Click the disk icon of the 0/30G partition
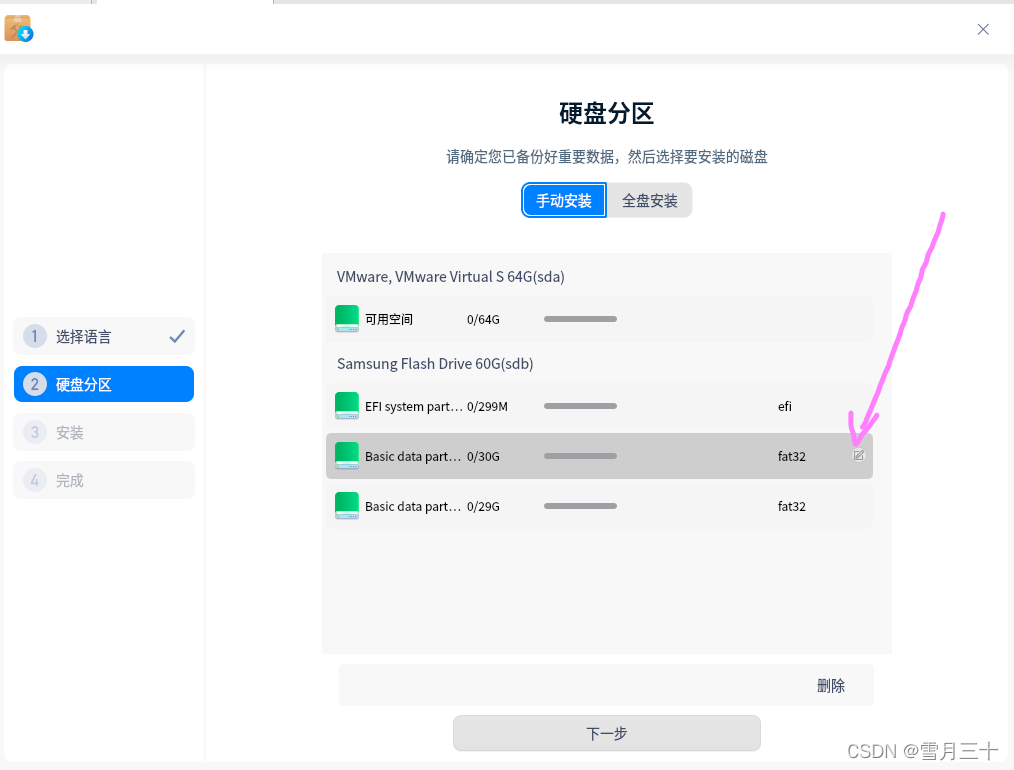The image size is (1014, 770). pos(347,456)
